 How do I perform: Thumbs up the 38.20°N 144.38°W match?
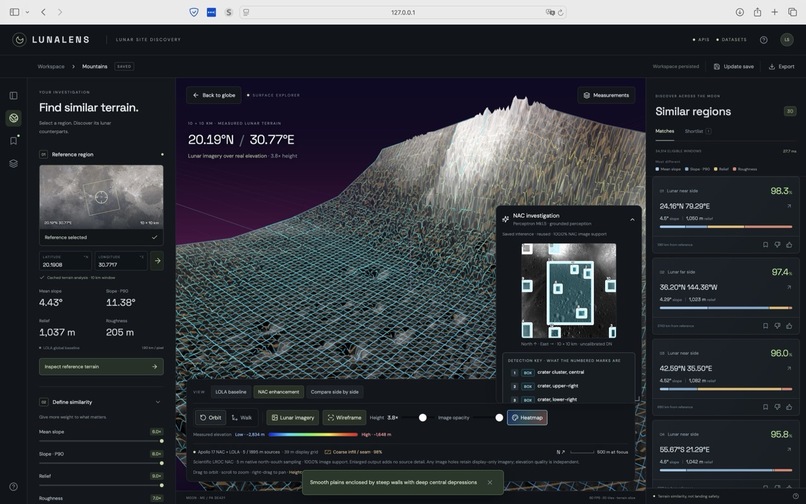(789, 326)
